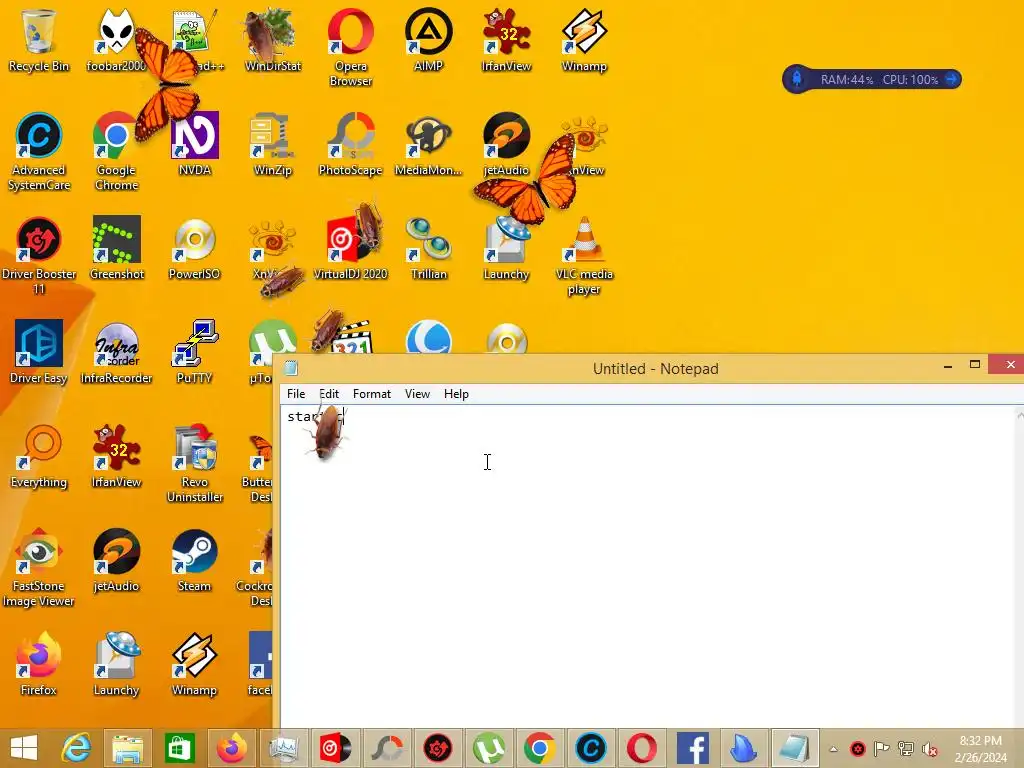Screen dimensions: 1024x768
Task: Open Notepad's View menu
Action: [417, 394]
